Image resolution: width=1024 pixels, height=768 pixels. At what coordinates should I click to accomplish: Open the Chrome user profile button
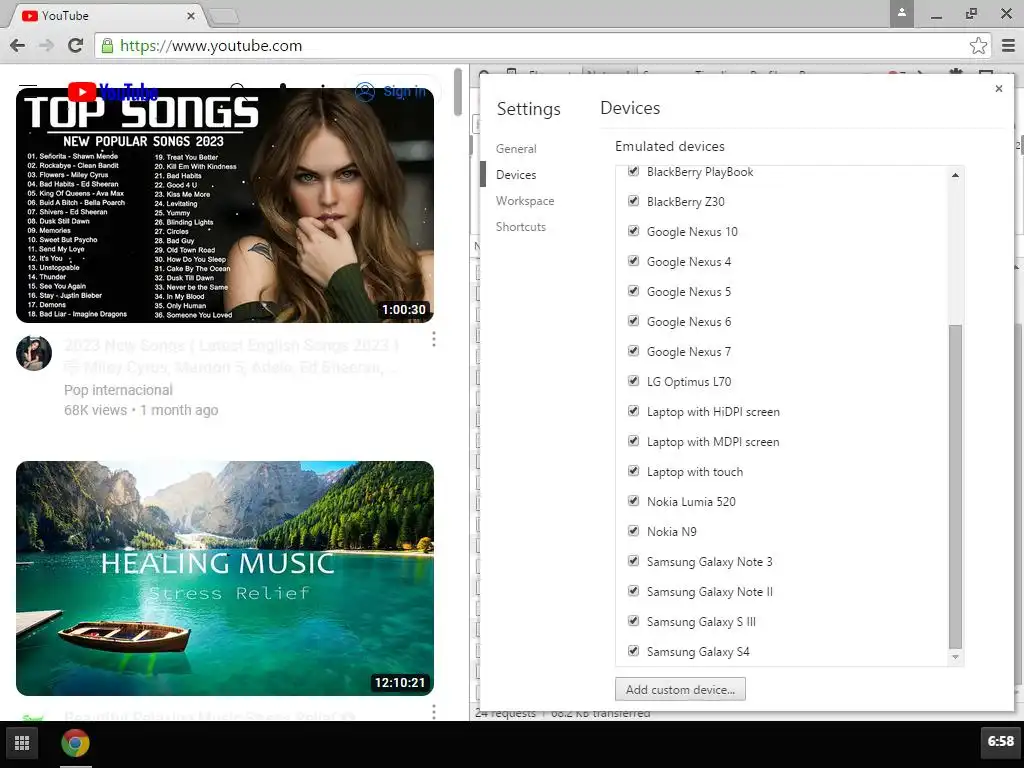point(902,13)
